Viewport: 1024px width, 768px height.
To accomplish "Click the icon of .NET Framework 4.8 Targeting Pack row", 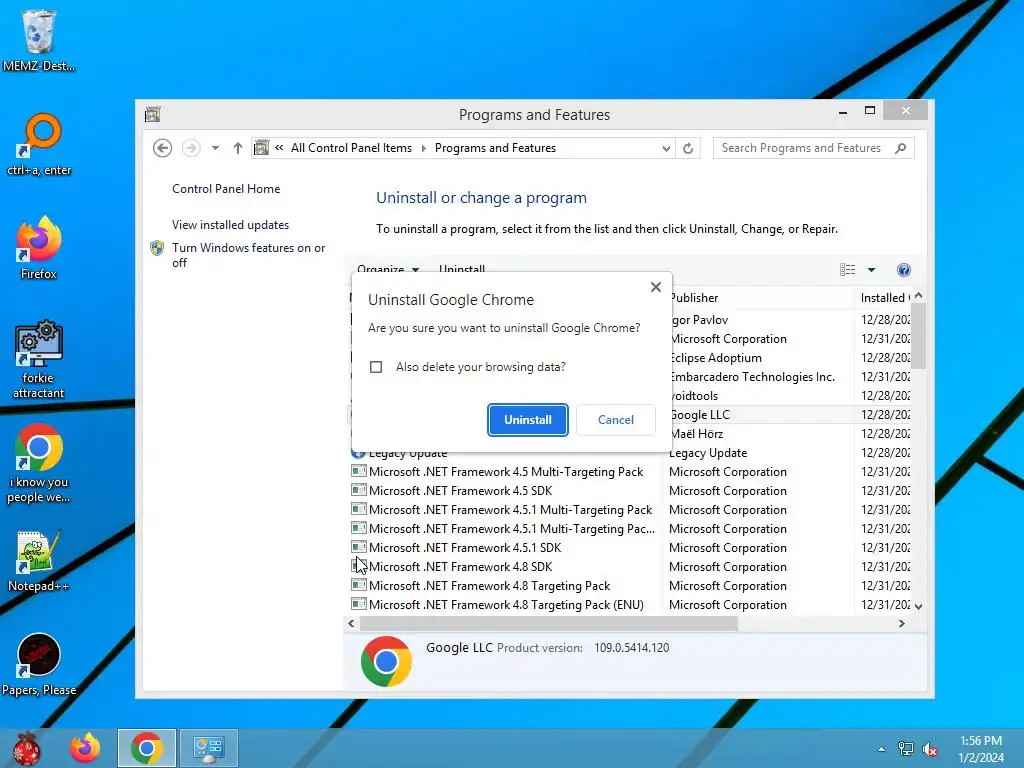I will [x=359, y=585].
